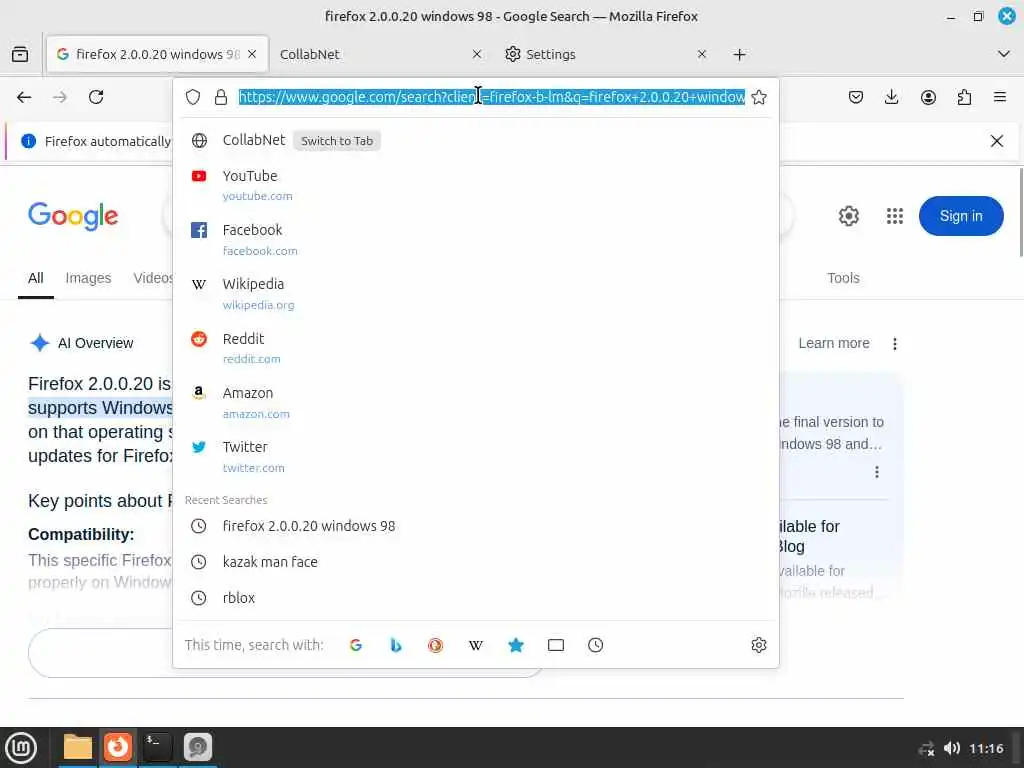Open AI Overview more options menu
The width and height of the screenshot is (1024, 768).
pyautogui.click(x=895, y=344)
